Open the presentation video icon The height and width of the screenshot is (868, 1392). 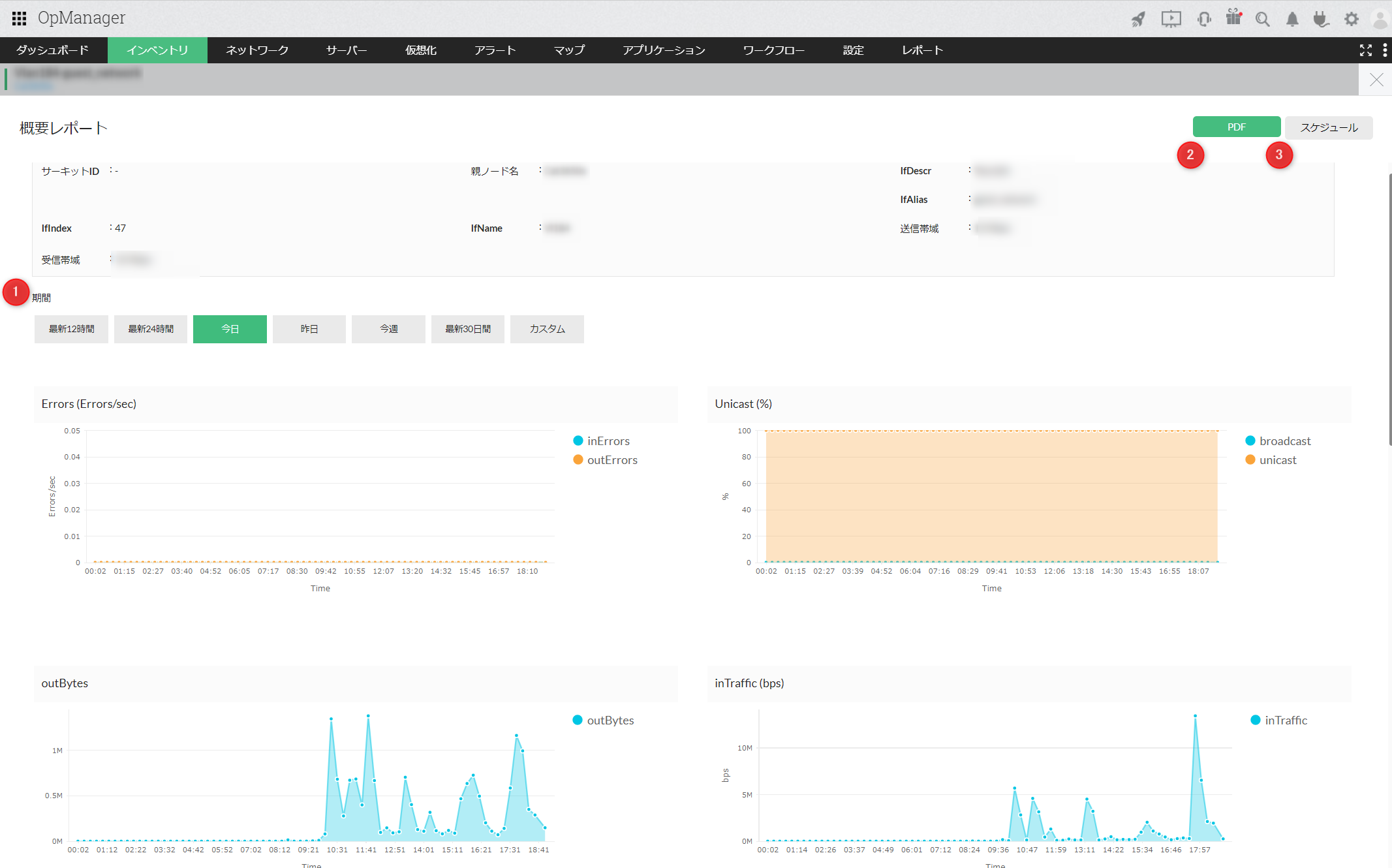pyautogui.click(x=1171, y=19)
